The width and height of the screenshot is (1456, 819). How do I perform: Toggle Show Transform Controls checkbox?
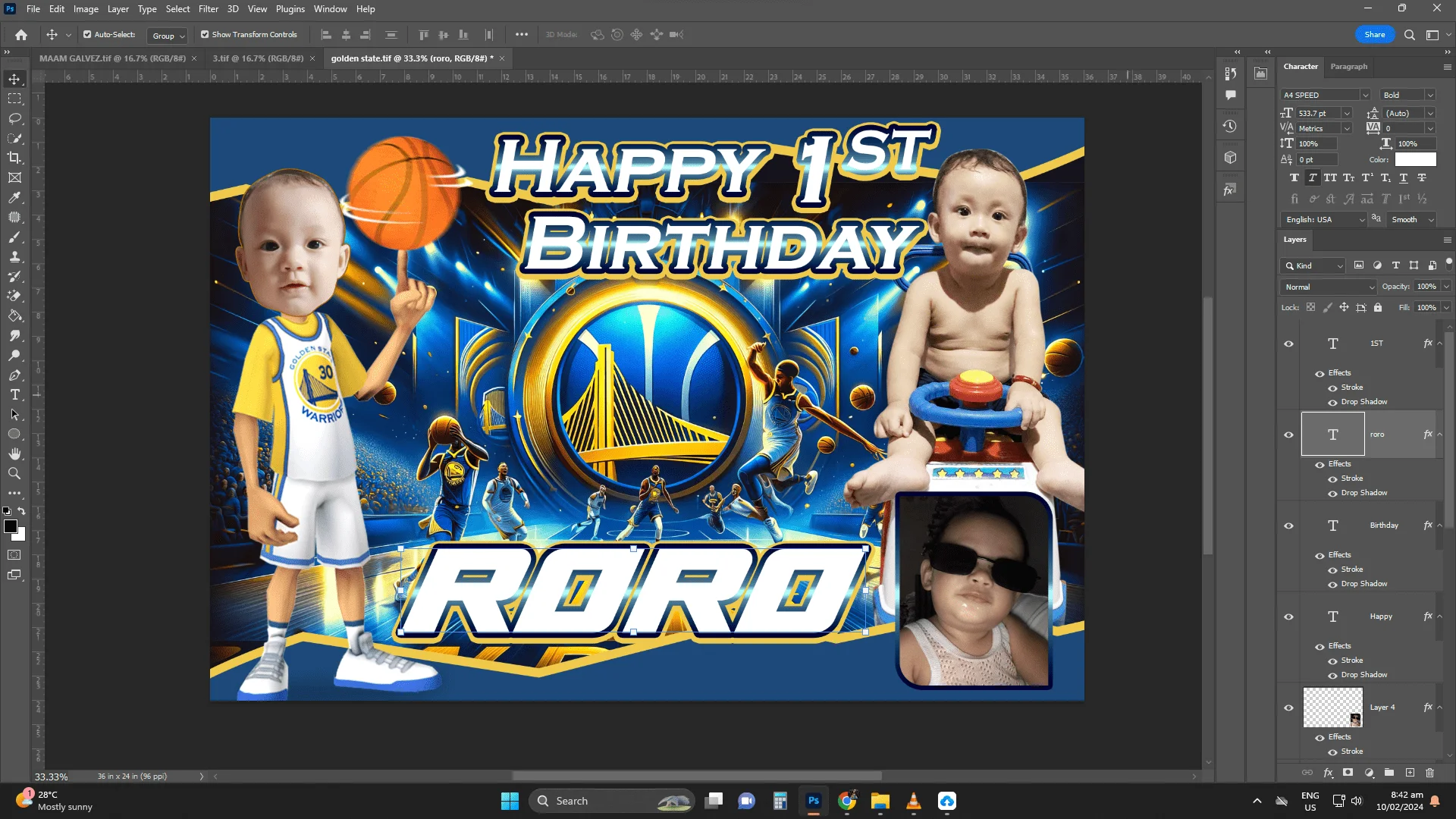(205, 35)
